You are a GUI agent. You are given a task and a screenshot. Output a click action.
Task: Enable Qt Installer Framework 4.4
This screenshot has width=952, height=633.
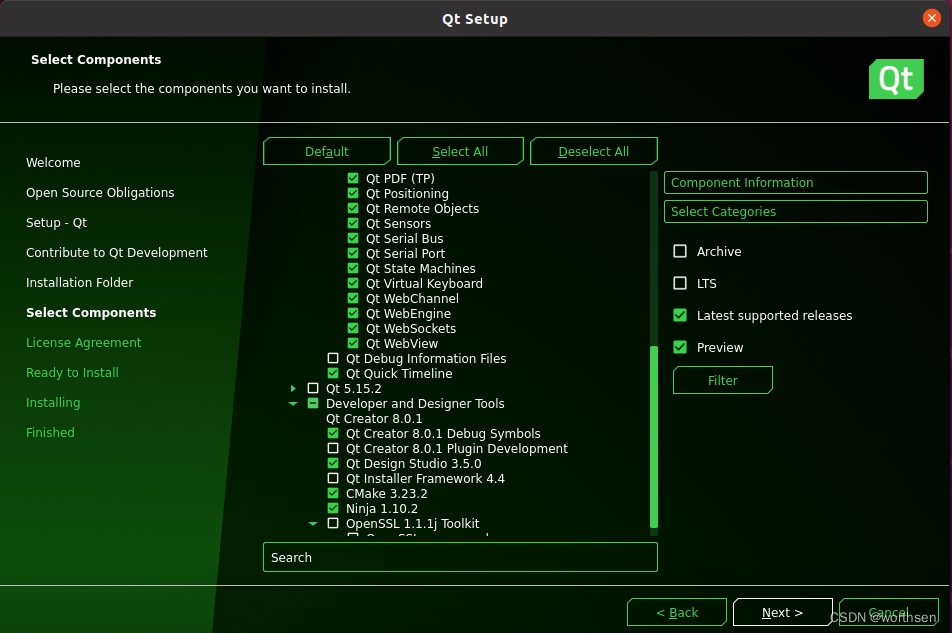tap(333, 478)
